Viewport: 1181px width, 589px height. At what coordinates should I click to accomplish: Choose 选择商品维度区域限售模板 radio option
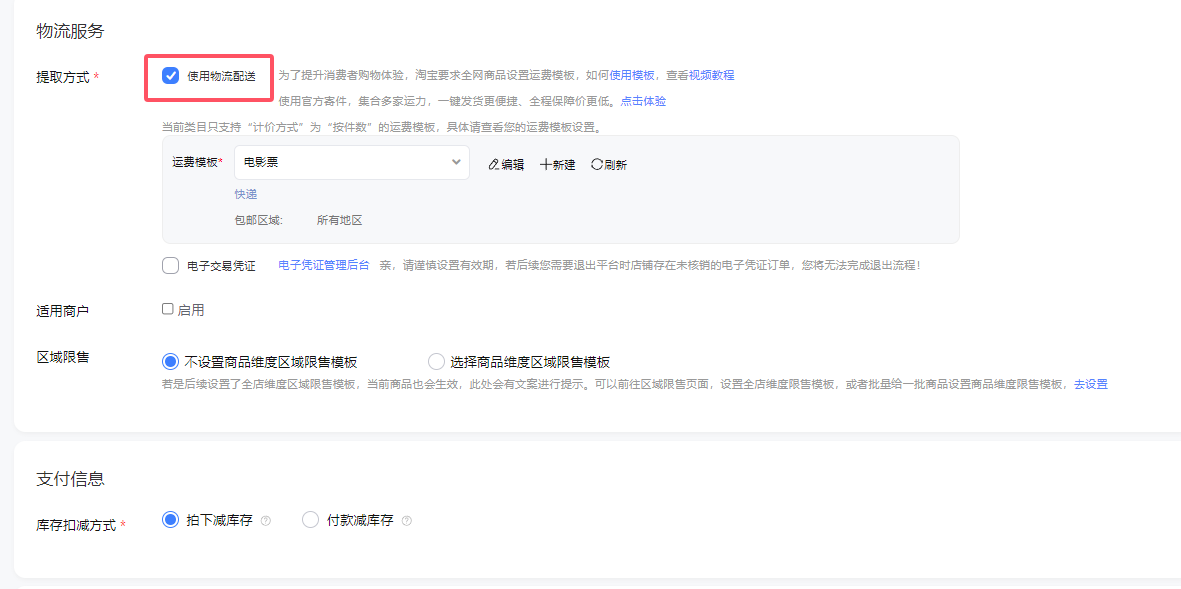point(436,361)
